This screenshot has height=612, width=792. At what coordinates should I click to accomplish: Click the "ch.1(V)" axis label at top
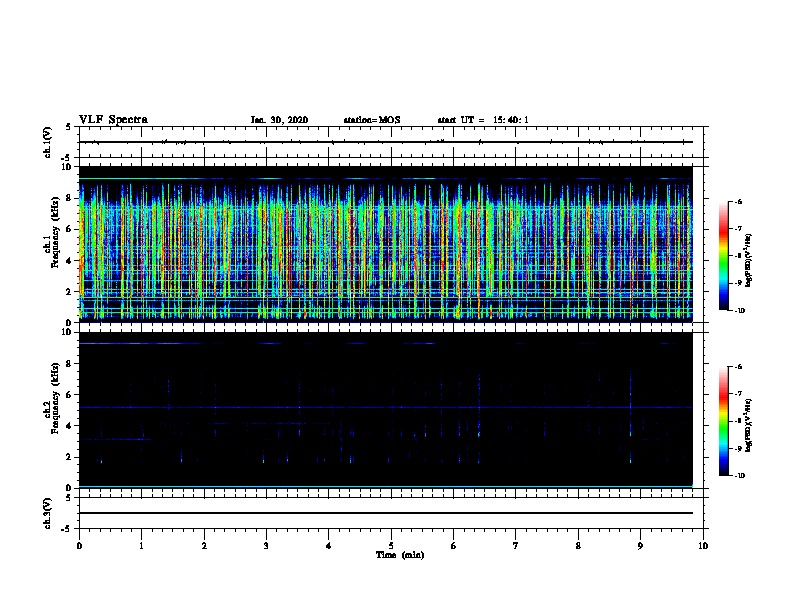47,142
